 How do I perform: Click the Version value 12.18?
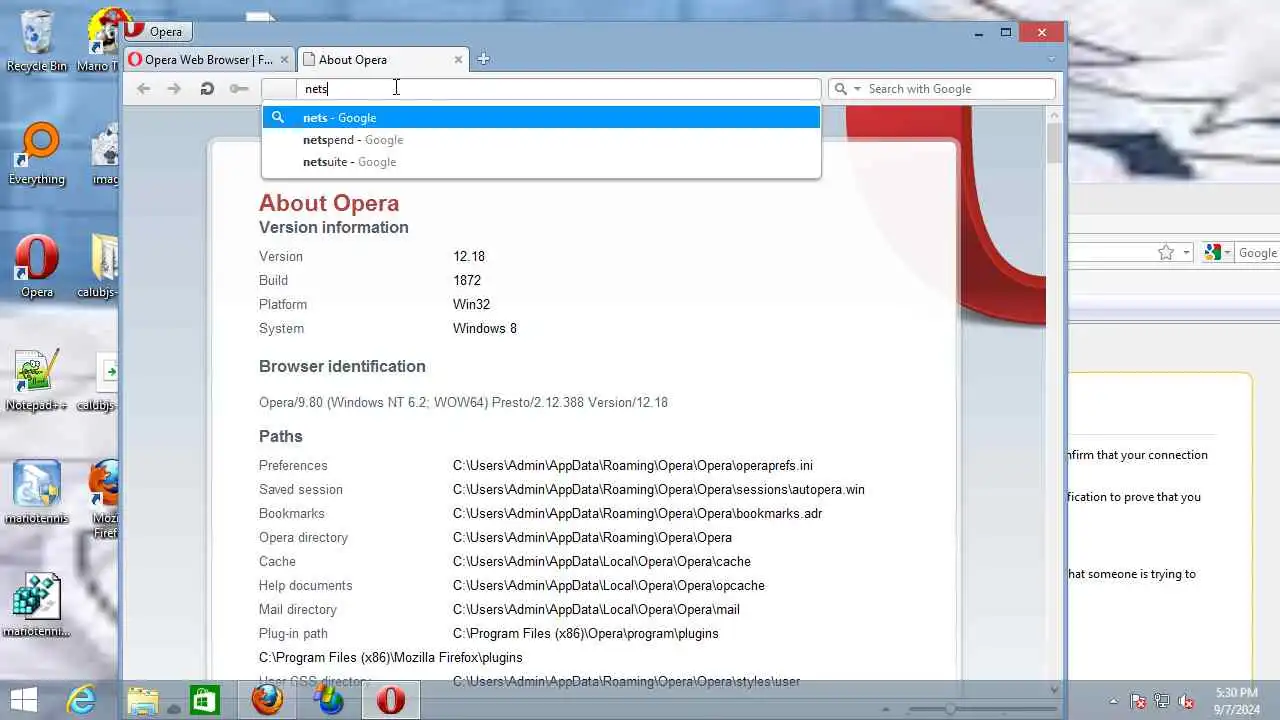[x=469, y=256]
